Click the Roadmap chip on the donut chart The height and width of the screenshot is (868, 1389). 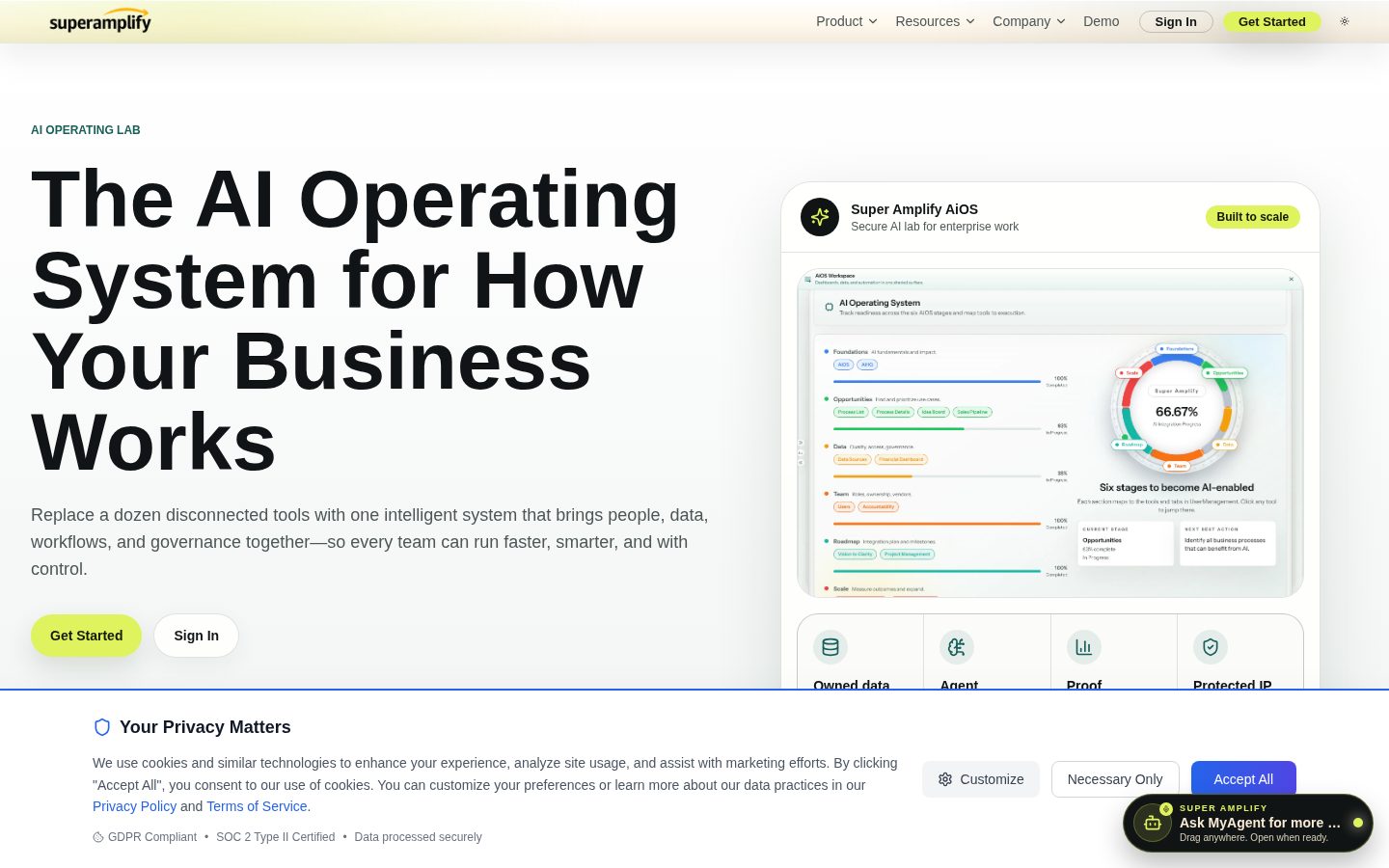[x=1130, y=445]
